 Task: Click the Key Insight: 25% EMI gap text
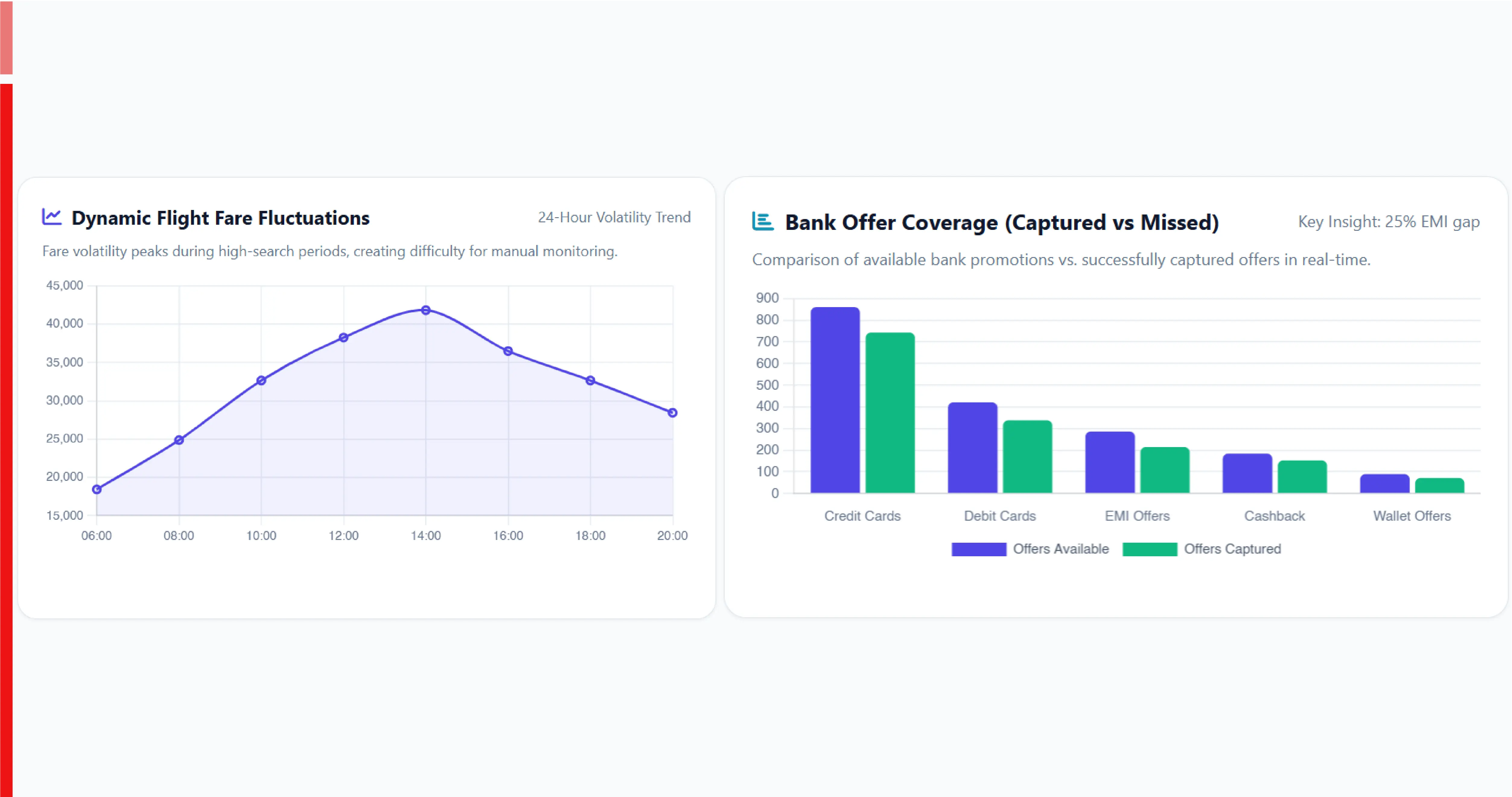click(1389, 222)
